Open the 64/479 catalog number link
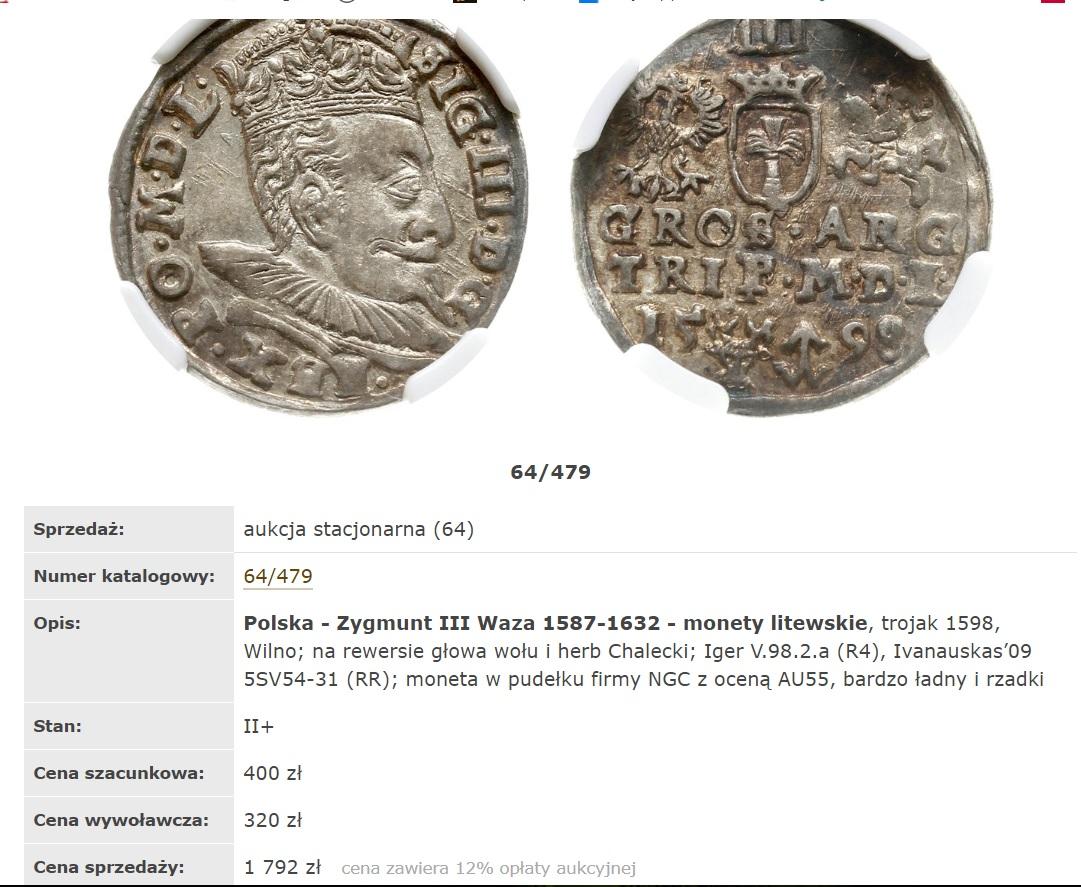Viewport: 1081px width, 887px height. point(278,576)
